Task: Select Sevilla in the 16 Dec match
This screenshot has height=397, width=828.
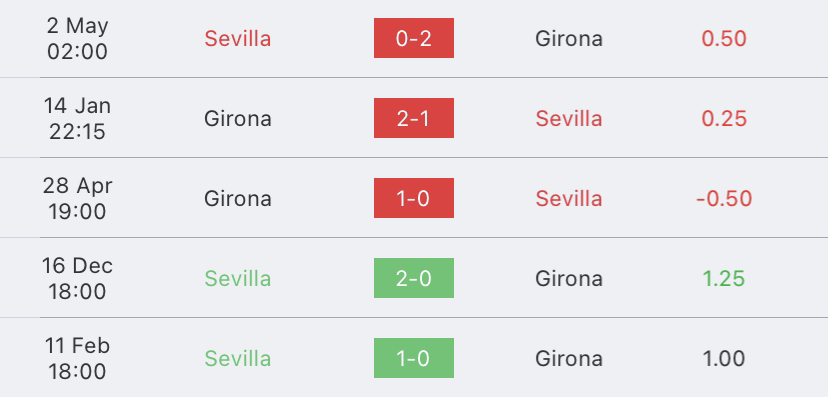Action: pyautogui.click(x=238, y=278)
